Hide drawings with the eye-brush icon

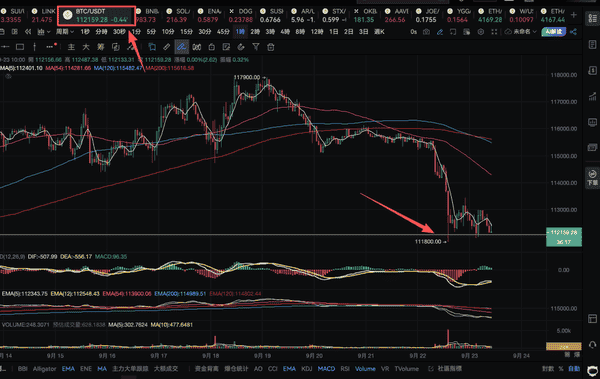[241, 47]
